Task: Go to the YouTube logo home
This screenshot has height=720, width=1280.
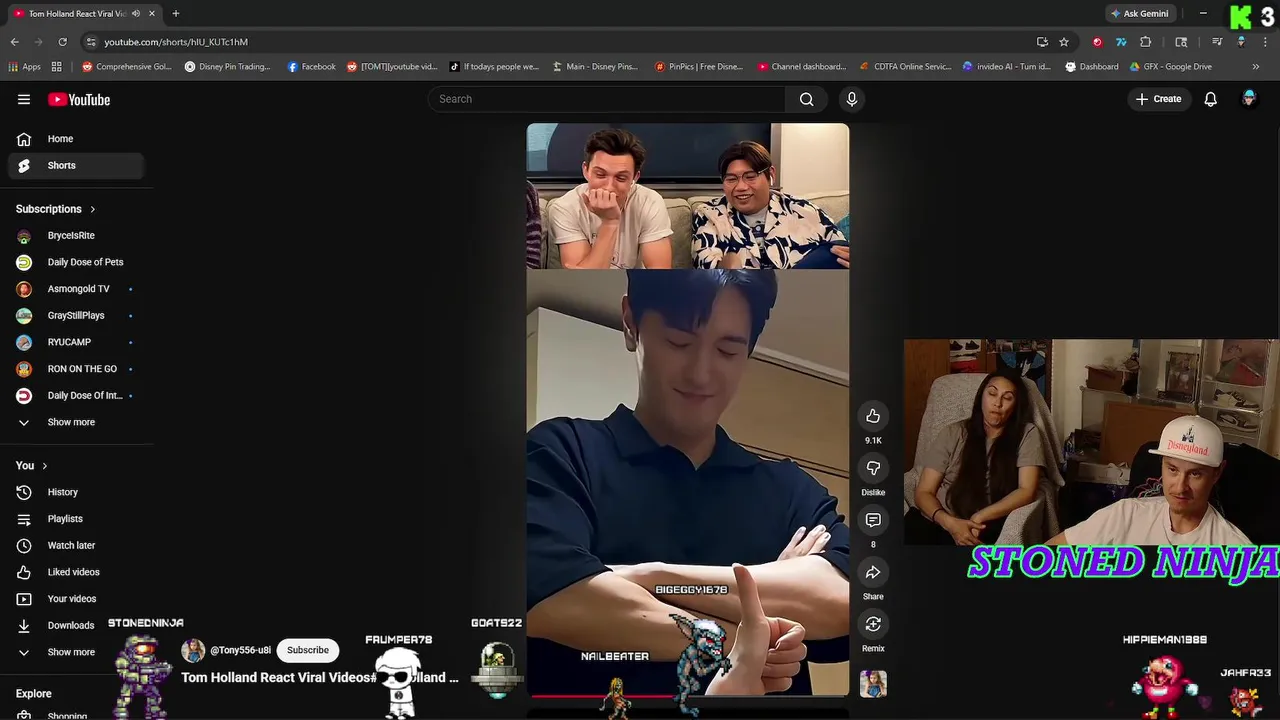Action: pos(79,99)
